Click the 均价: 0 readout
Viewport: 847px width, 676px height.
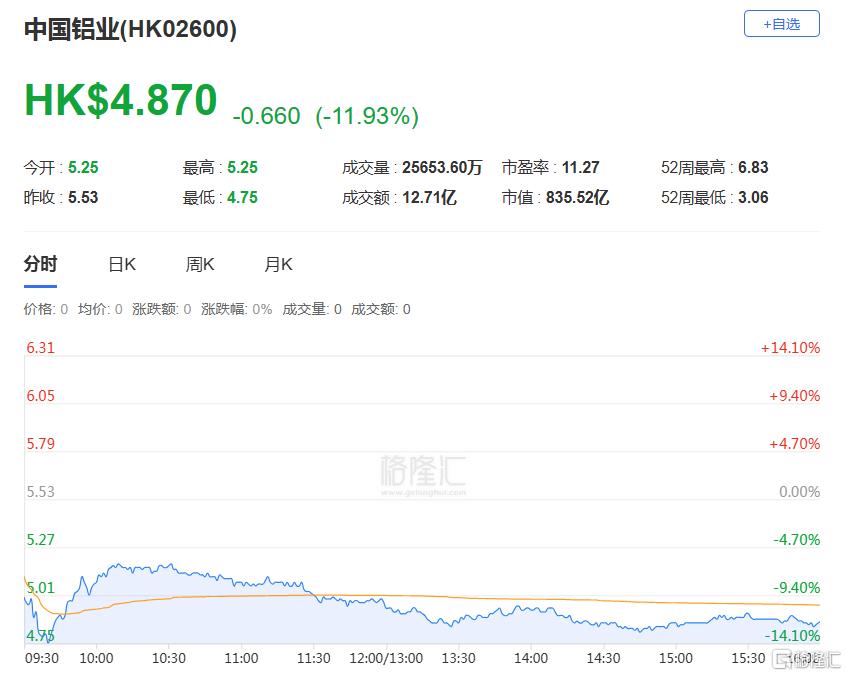[100, 309]
